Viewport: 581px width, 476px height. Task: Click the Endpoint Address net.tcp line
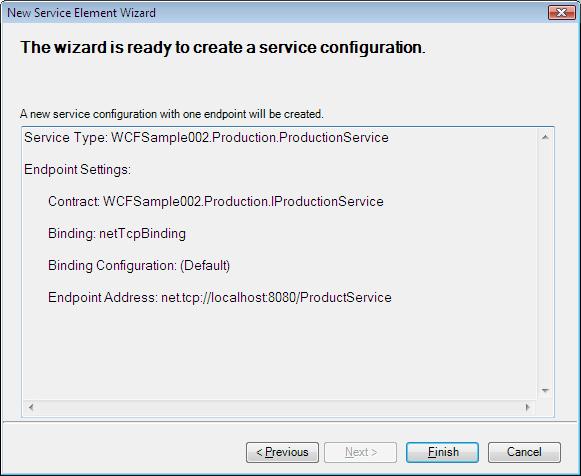click(220, 297)
